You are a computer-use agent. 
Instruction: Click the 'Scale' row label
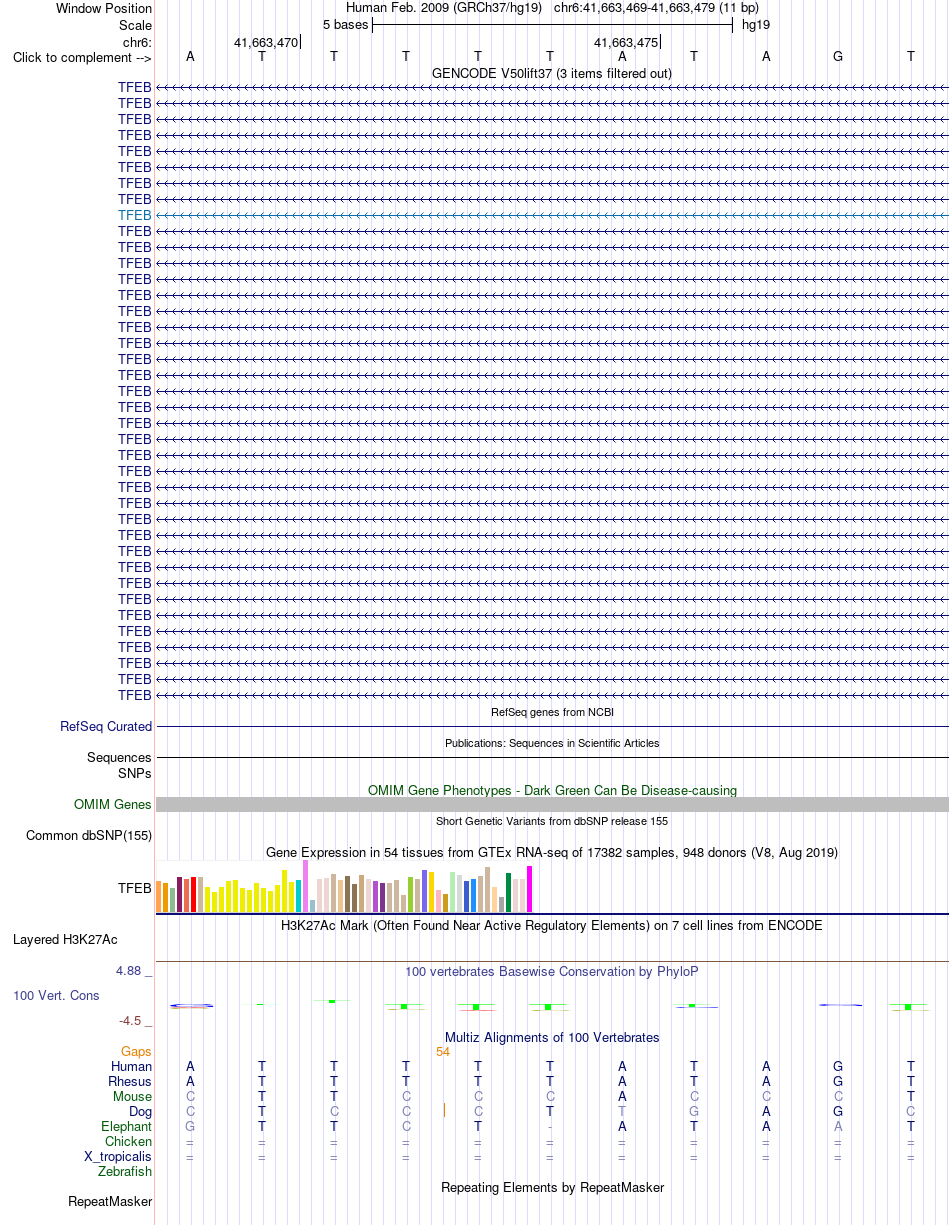click(x=135, y=25)
